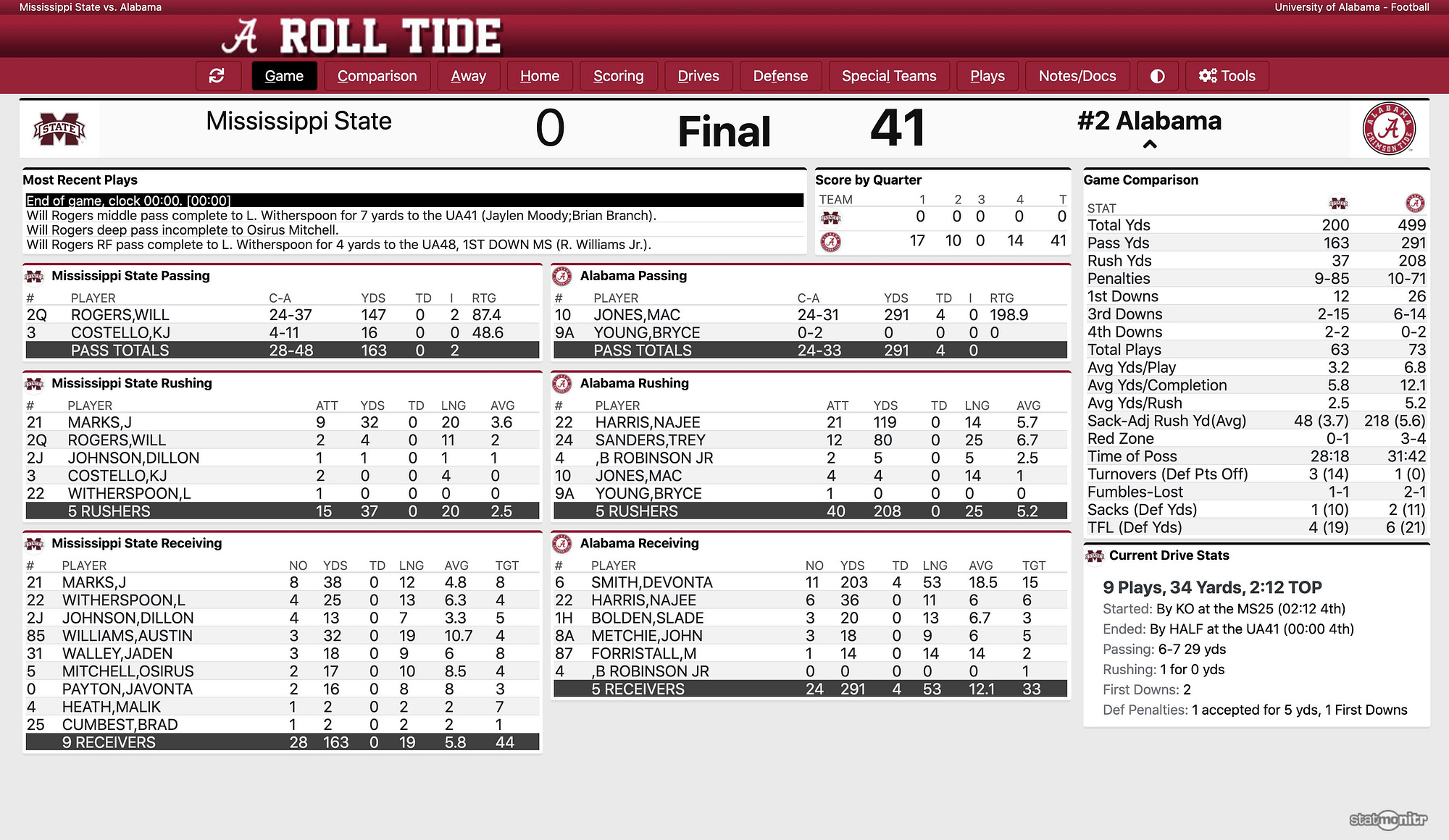Screen dimensions: 1449x840
Task: Click the Alabama script A banner logo
Action: click(x=240, y=36)
